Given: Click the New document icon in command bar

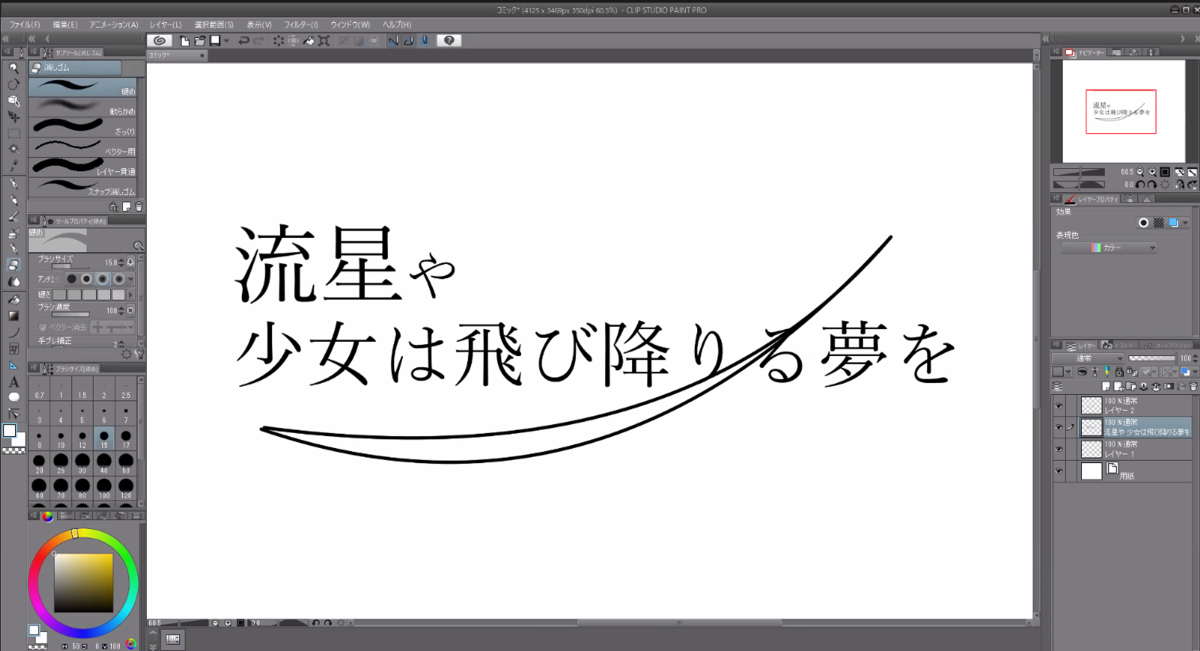Looking at the screenshot, I should 186,40.
